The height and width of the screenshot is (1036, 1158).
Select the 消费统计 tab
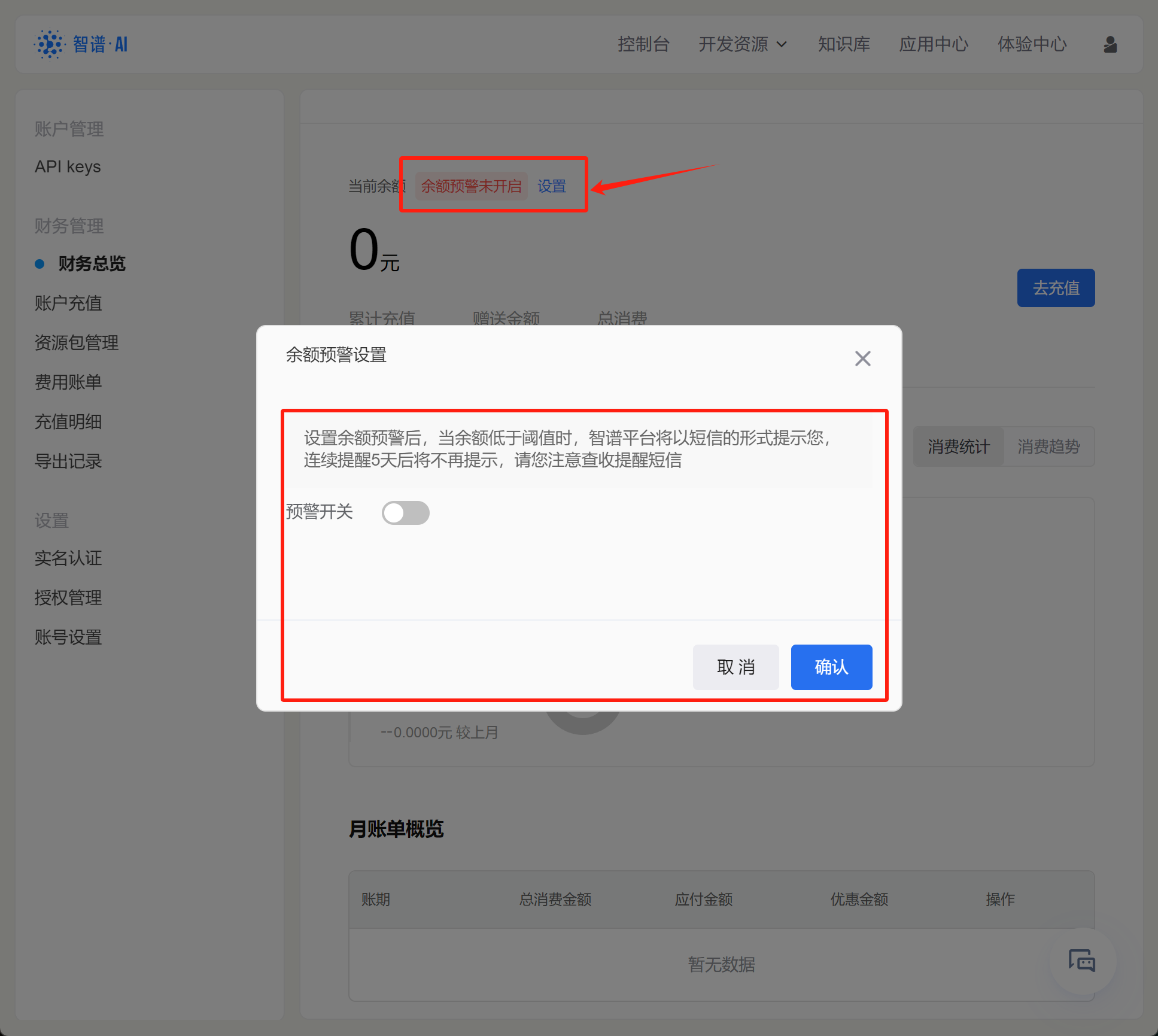pos(959,446)
